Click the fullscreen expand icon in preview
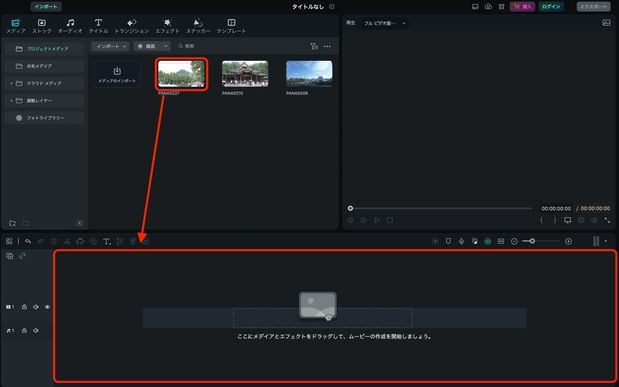Viewport: 619px width, 387px height. [x=607, y=220]
